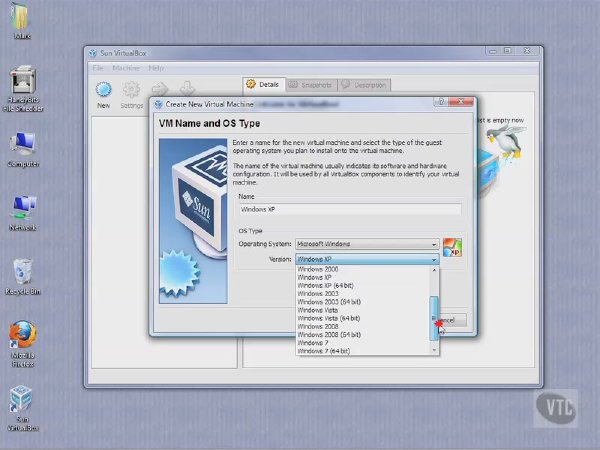Choose Windows XP (64 bit) option
This screenshot has width=600, height=450.
click(x=363, y=286)
